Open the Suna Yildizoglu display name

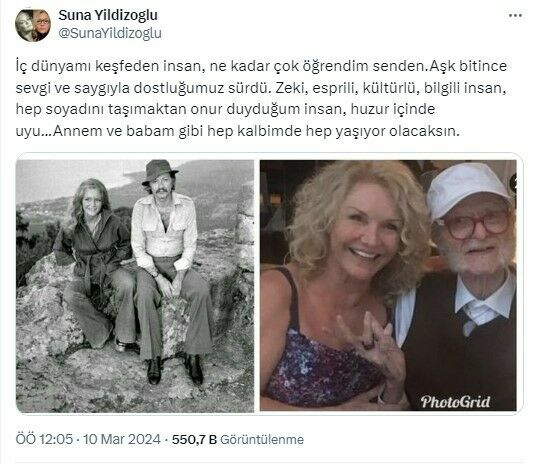[x=108, y=15]
